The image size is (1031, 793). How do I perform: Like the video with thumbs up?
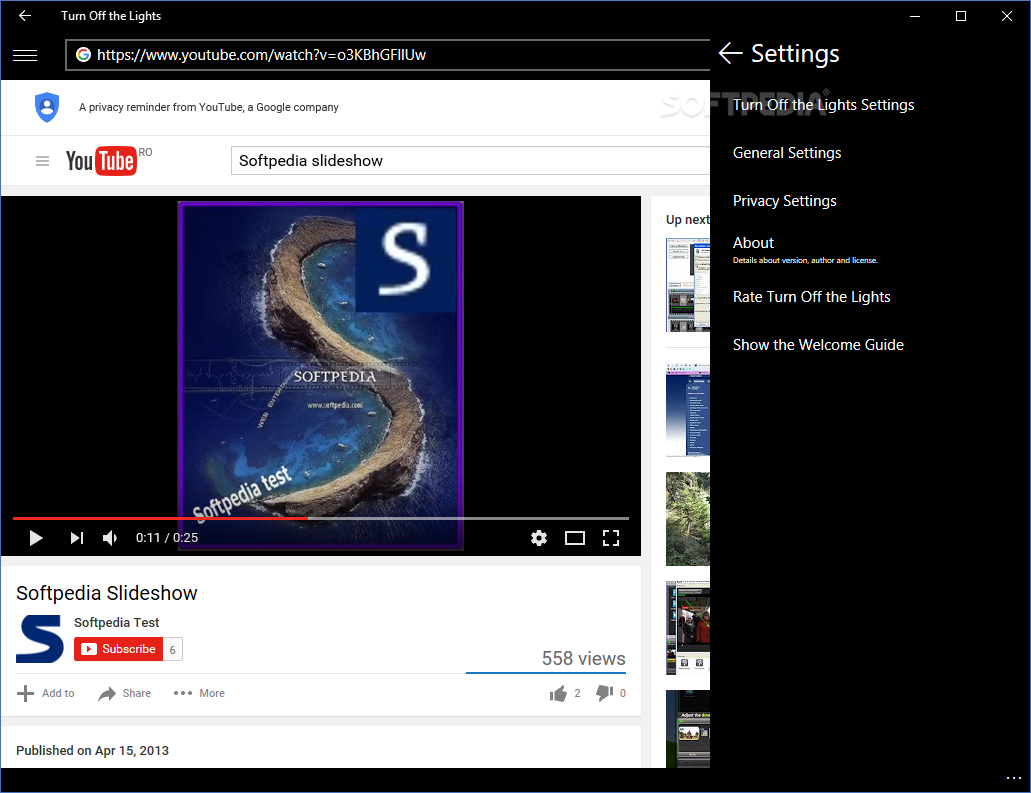coord(558,694)
